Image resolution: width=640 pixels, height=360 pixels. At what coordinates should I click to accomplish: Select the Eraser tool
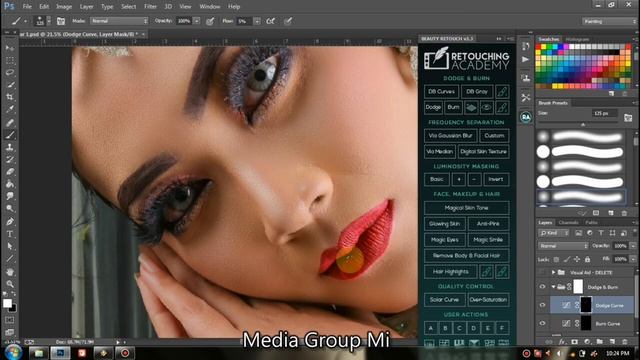coord(10,172)
